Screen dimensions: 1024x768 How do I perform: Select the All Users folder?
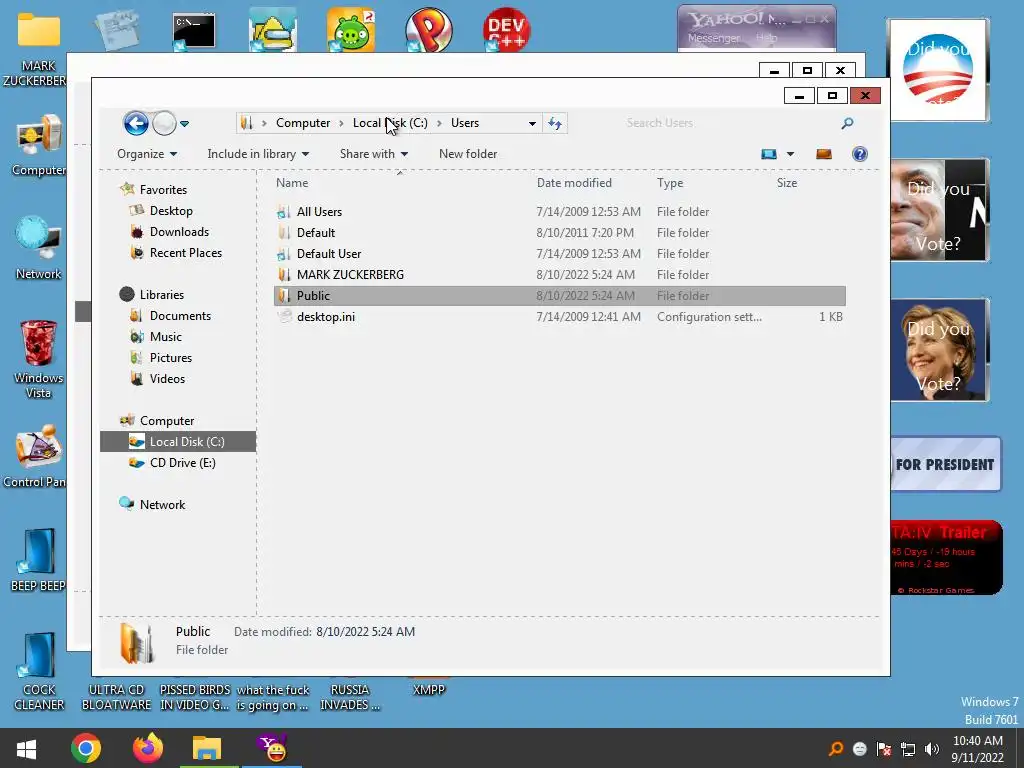click(560, 212)
